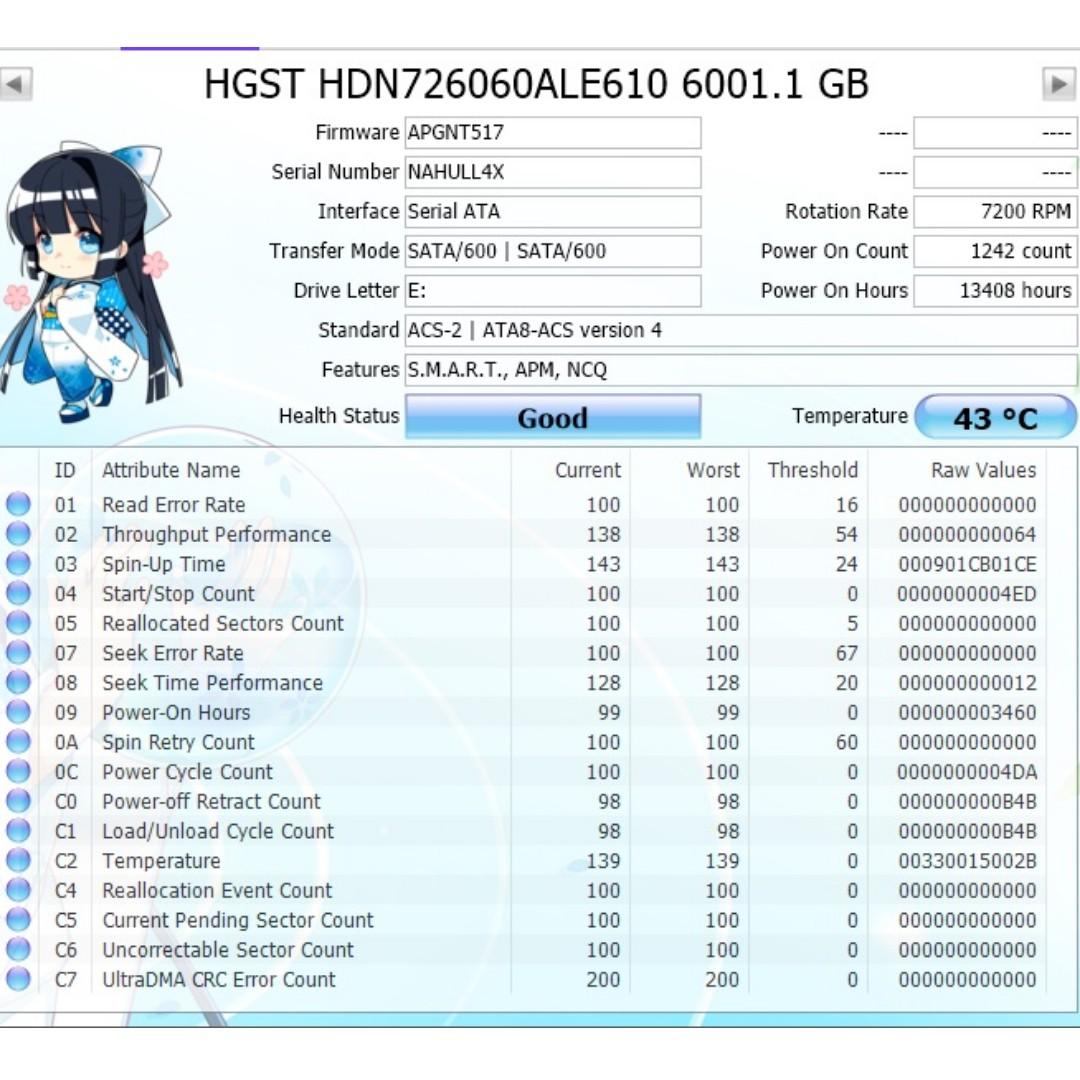Click the Threshold column header
The height and width of the screenshot is (1080, 1080).
[x=812, y=470]
